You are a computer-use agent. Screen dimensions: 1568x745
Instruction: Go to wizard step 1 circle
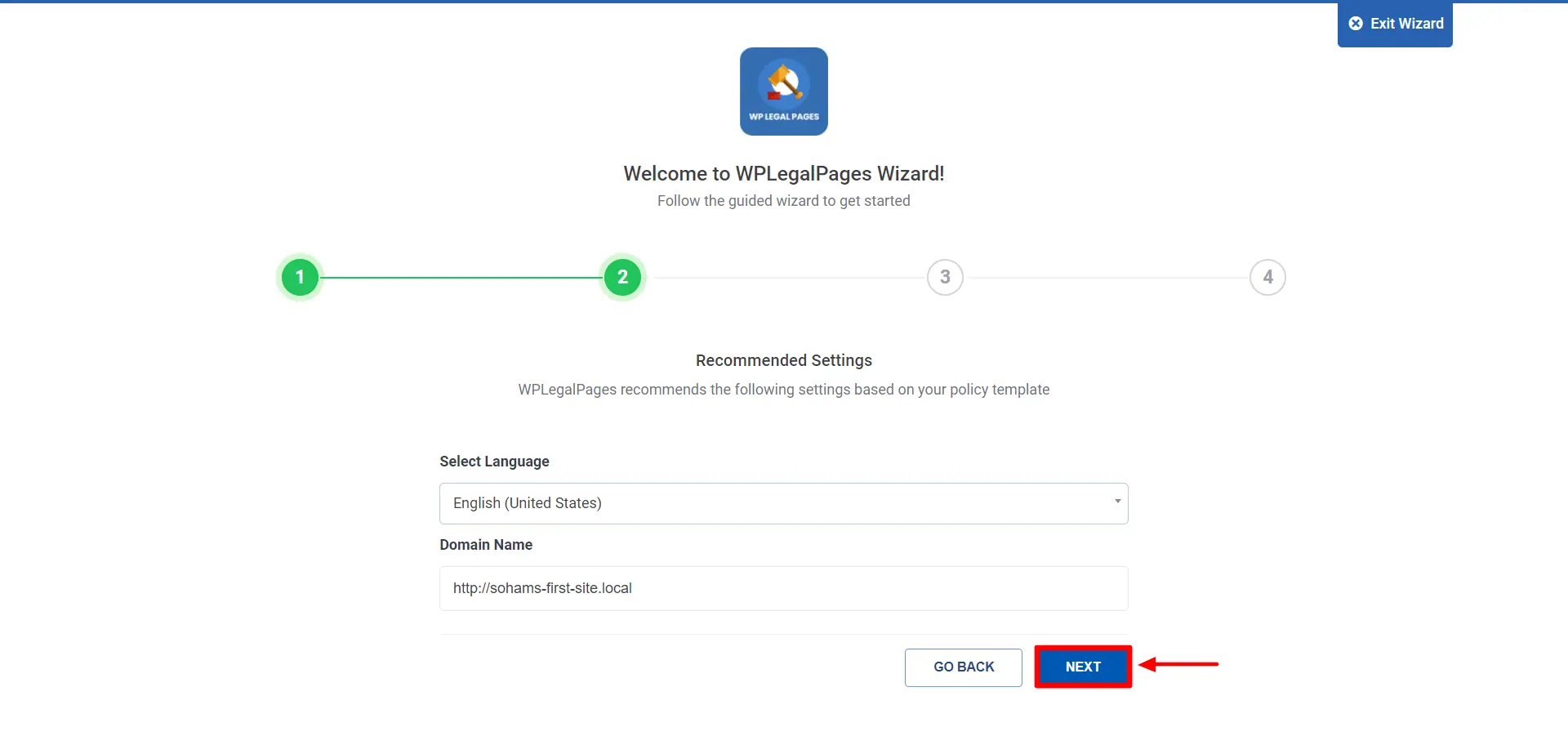click(x=300, y=278)
